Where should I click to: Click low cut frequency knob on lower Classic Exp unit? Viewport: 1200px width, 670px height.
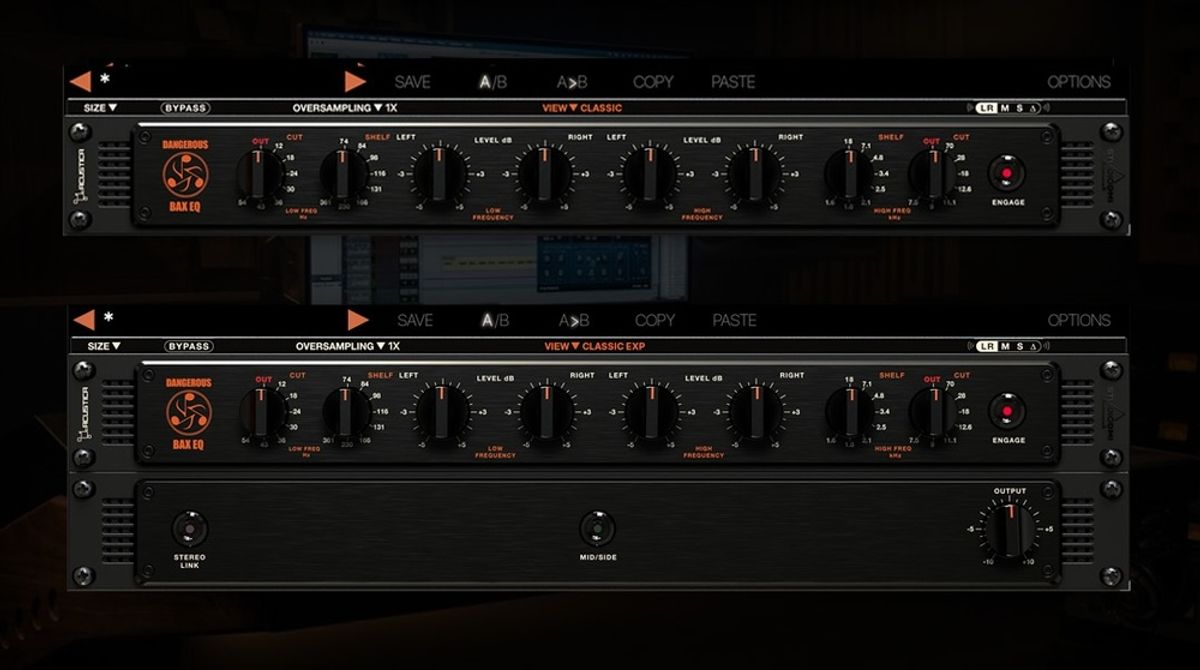coord(263,412)
